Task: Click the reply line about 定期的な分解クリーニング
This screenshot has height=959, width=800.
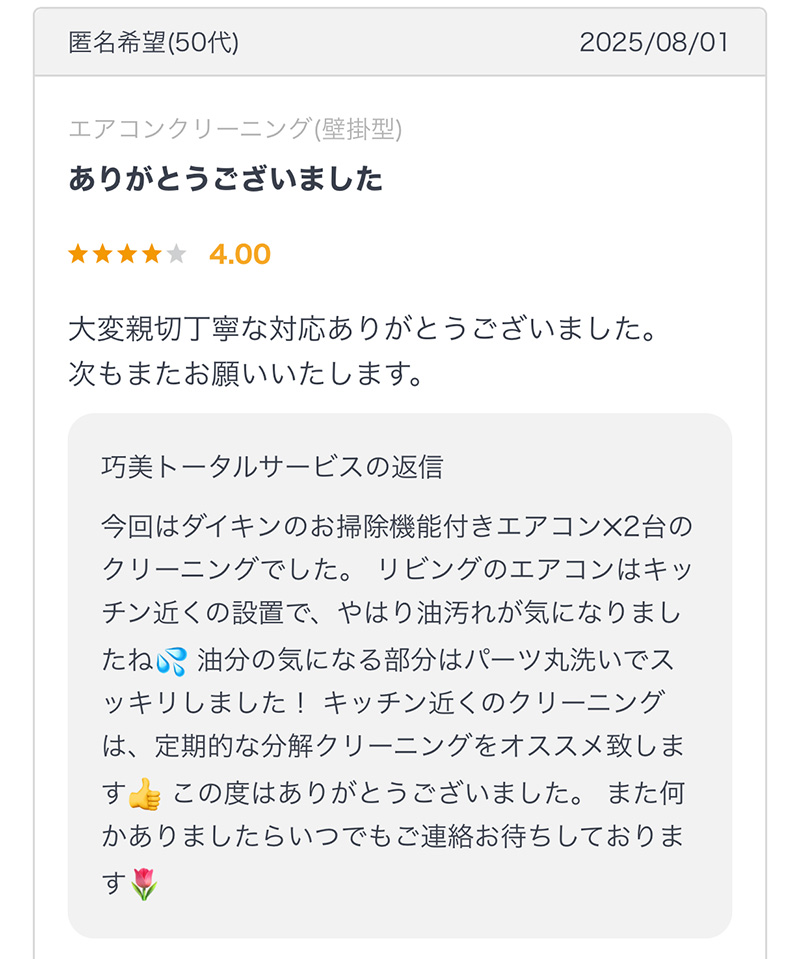Action: pyautogui.click(x=393, y=746)
